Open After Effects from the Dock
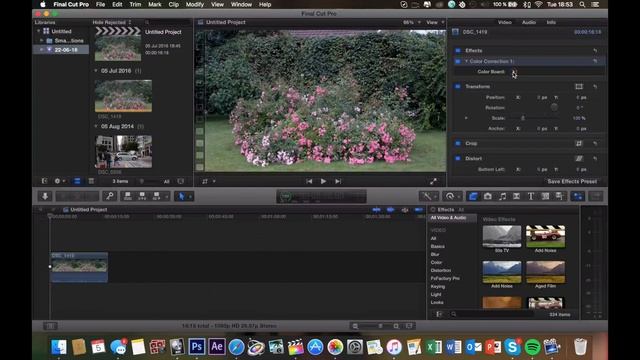Screen dimensions: 640x360 pos(217,347)
